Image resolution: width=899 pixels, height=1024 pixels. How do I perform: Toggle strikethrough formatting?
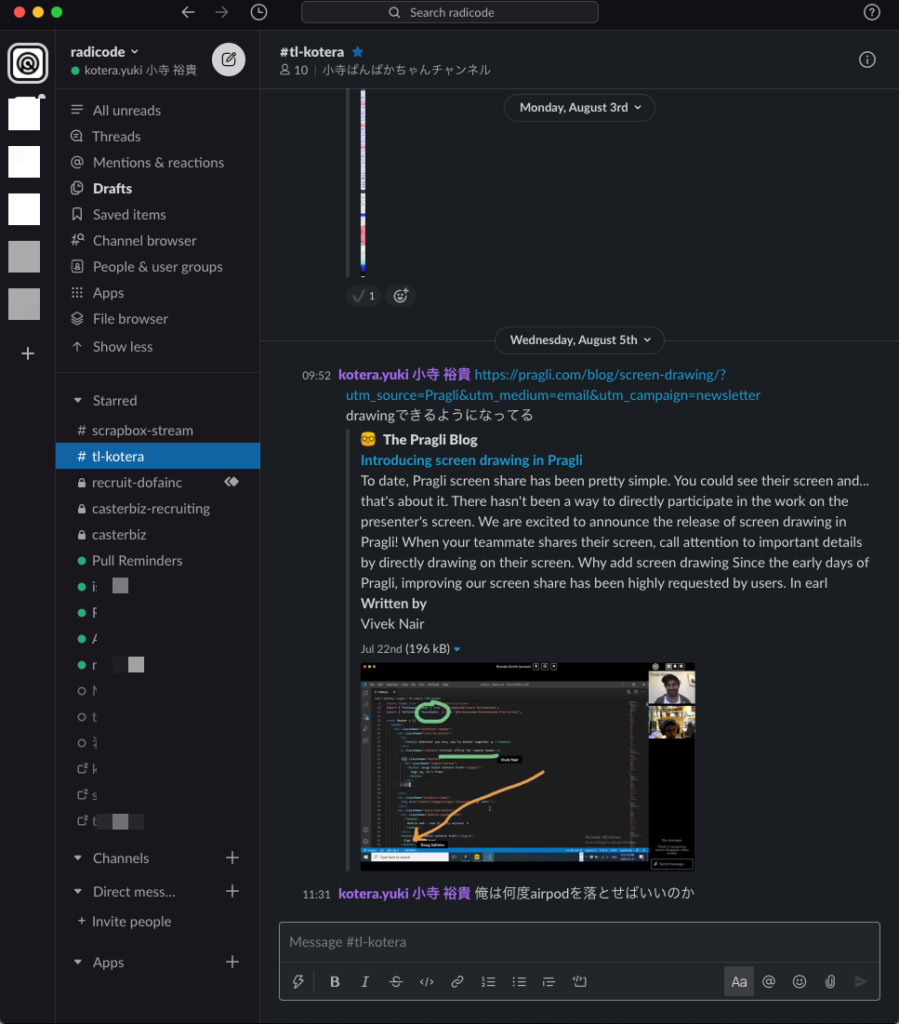pos(396,982)
